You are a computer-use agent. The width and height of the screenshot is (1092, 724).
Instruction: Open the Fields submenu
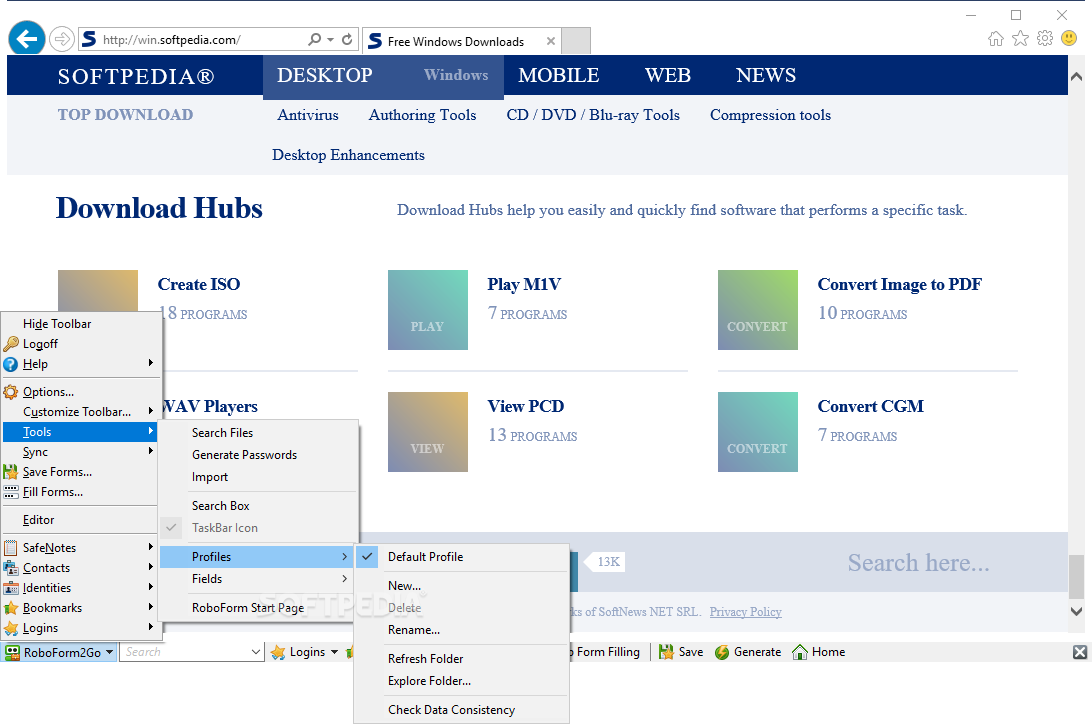[x=258, y=579]
